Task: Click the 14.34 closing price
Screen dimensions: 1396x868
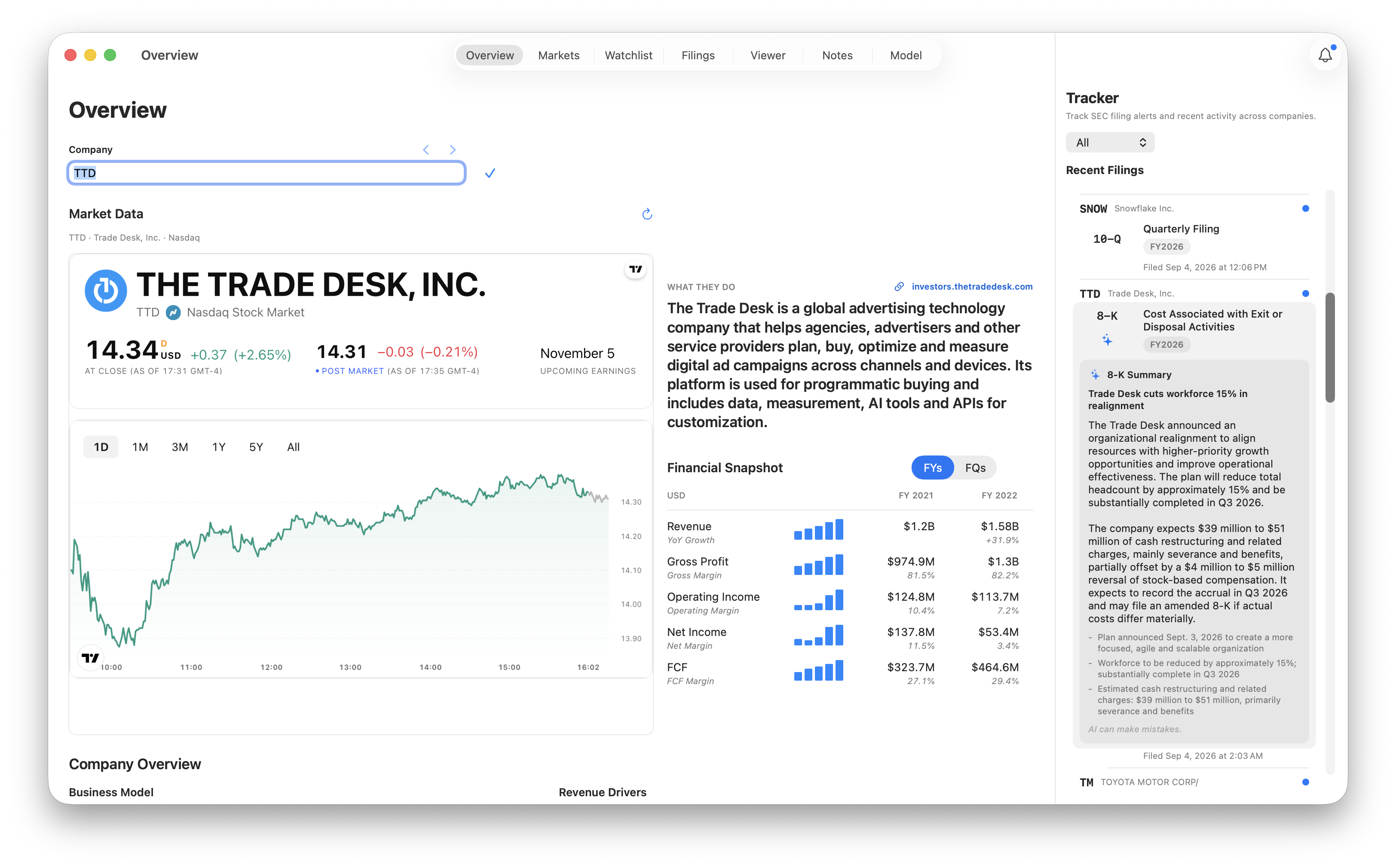Action: click(122, 350)
